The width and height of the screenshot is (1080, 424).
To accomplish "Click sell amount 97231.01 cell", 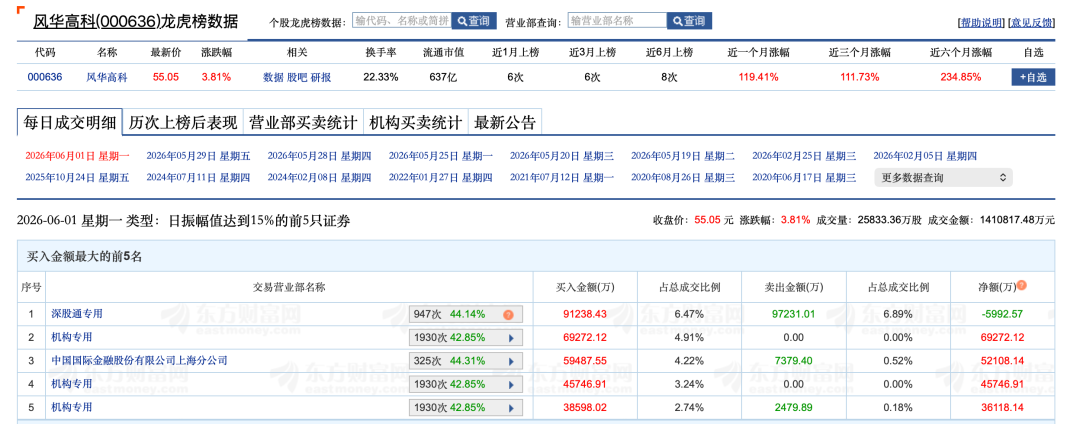I will tap(793, 314).
